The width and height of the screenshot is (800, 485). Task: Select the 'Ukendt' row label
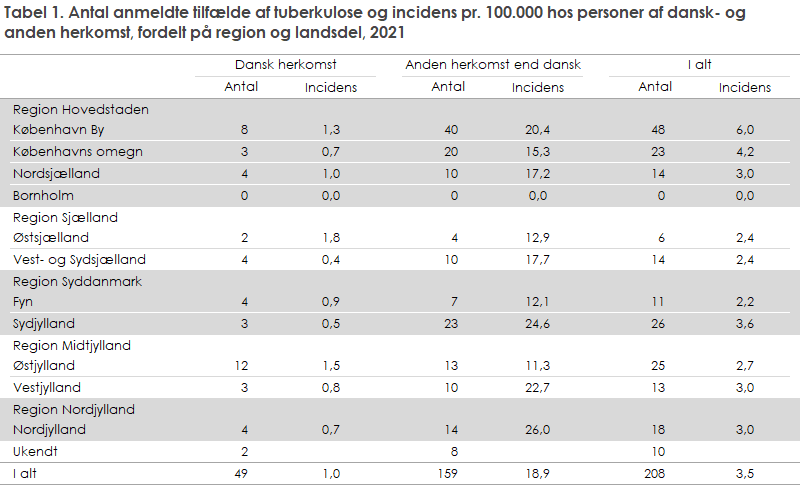35,452
